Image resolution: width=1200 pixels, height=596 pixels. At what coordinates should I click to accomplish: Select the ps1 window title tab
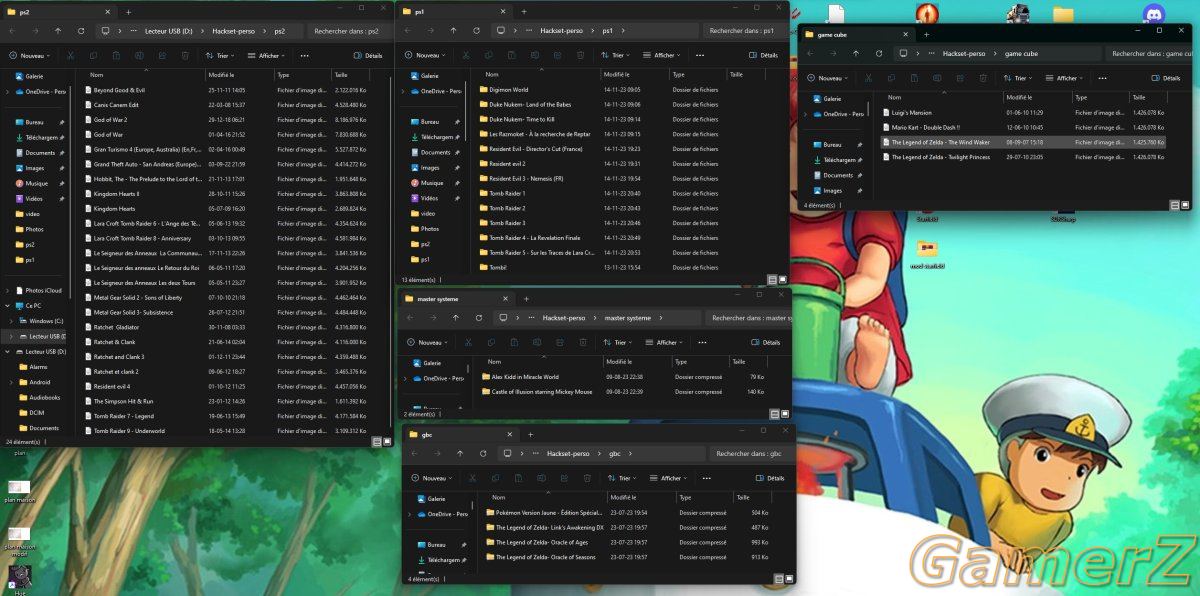(454, 11)
